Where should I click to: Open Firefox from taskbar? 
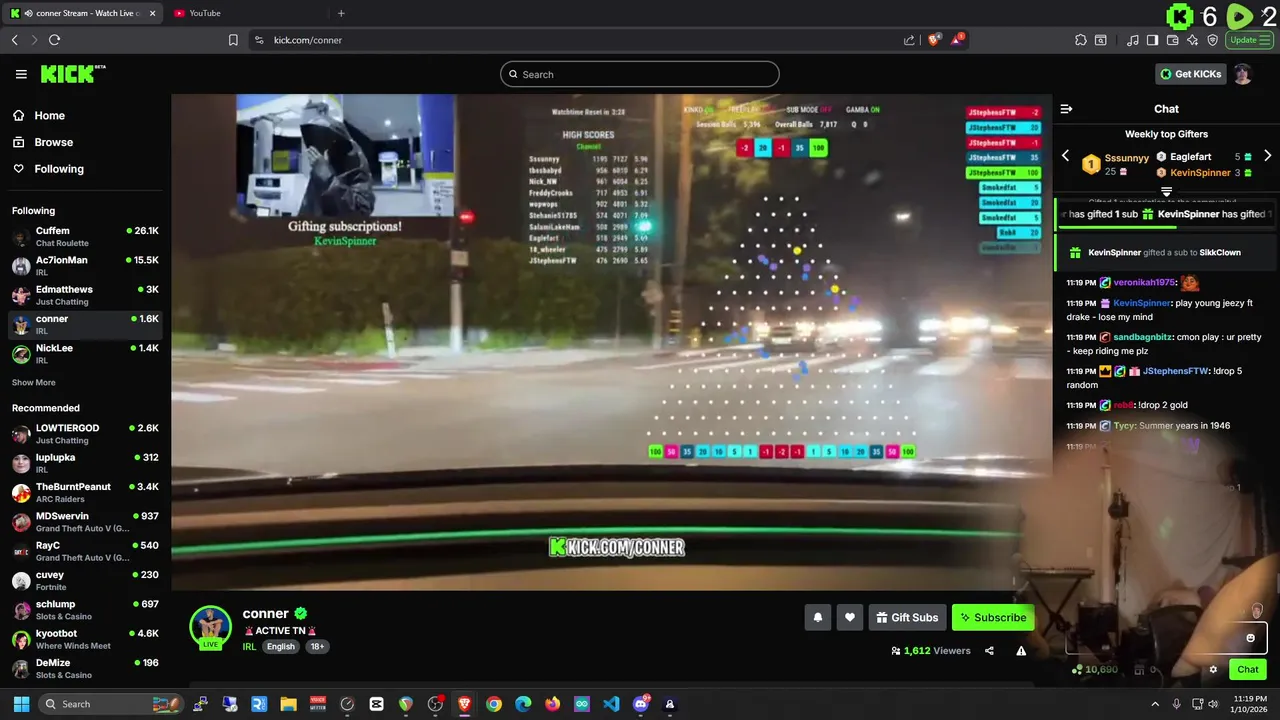pos(552,704)
